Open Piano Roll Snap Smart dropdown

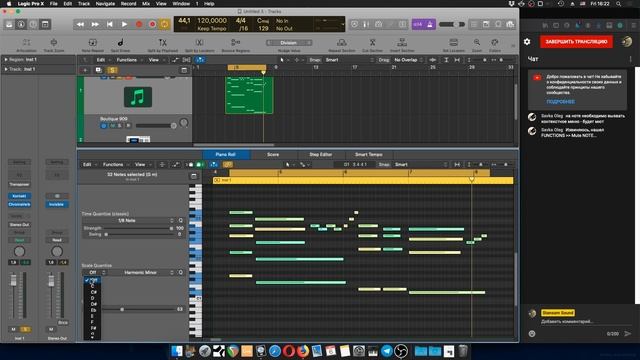pyautogui.click(x=420, y=164)
